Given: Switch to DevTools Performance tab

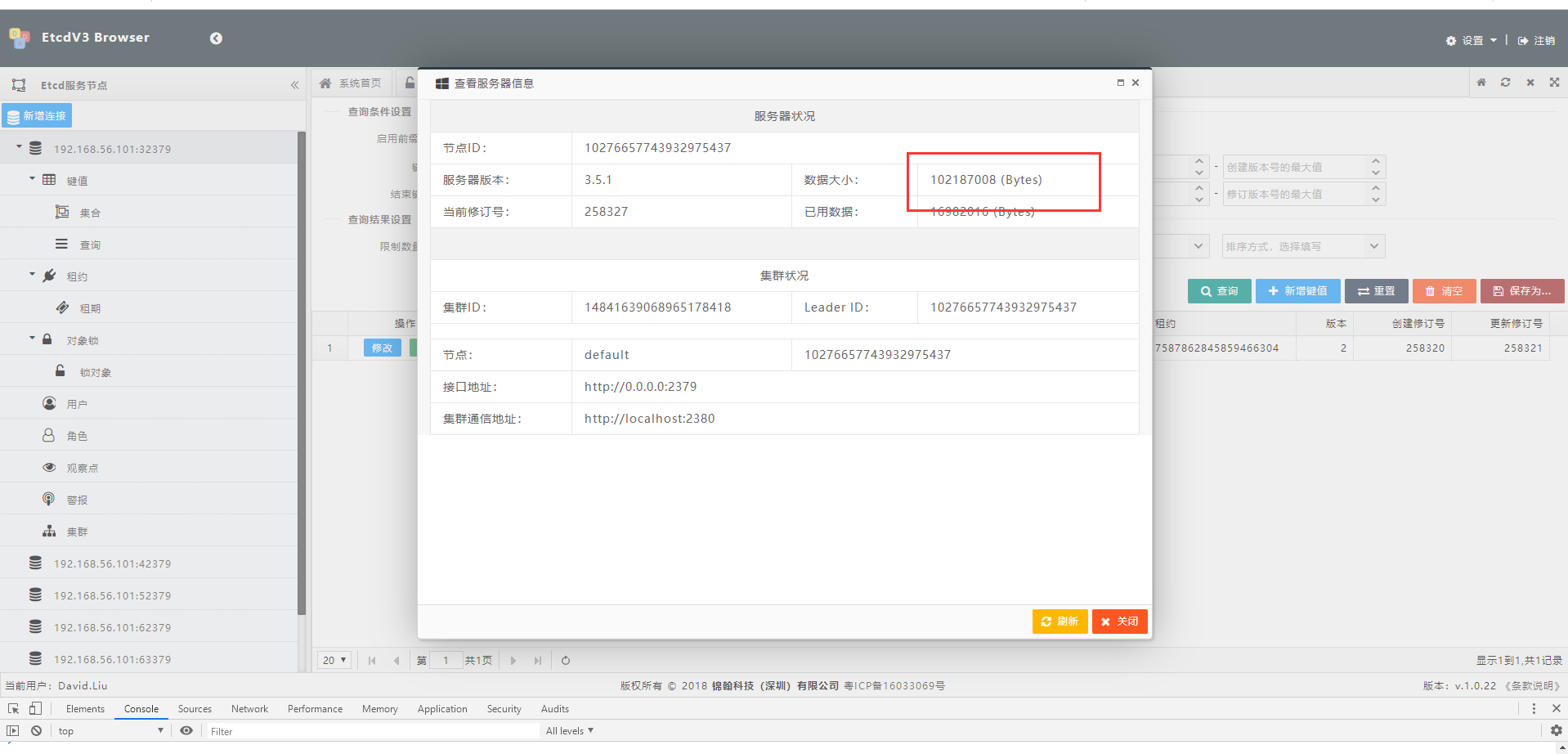Looking at the screenshot, I should [x=315, y=709].
